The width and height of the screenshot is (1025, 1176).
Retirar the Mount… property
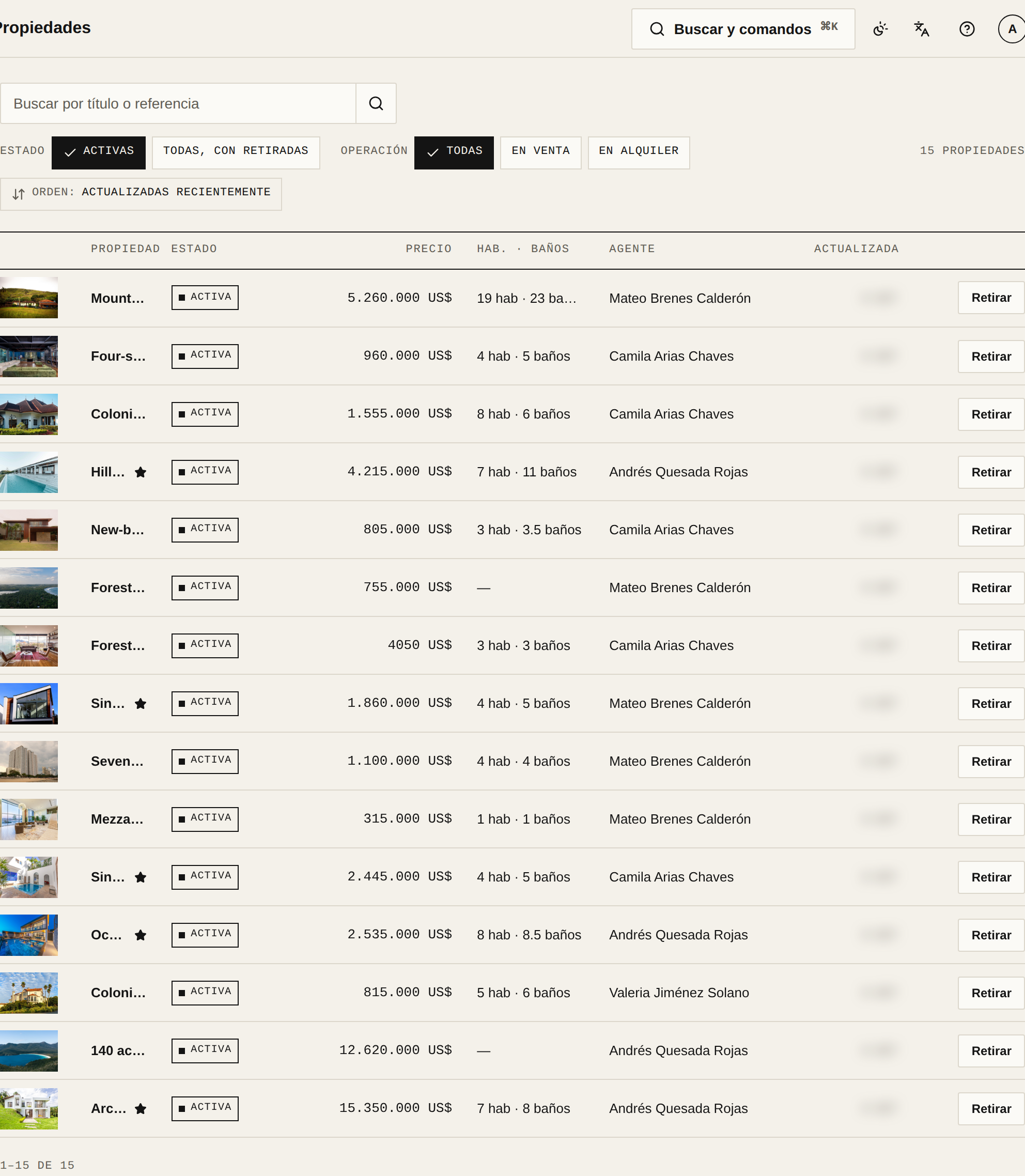pyautogui.click(x=991, y=298)
